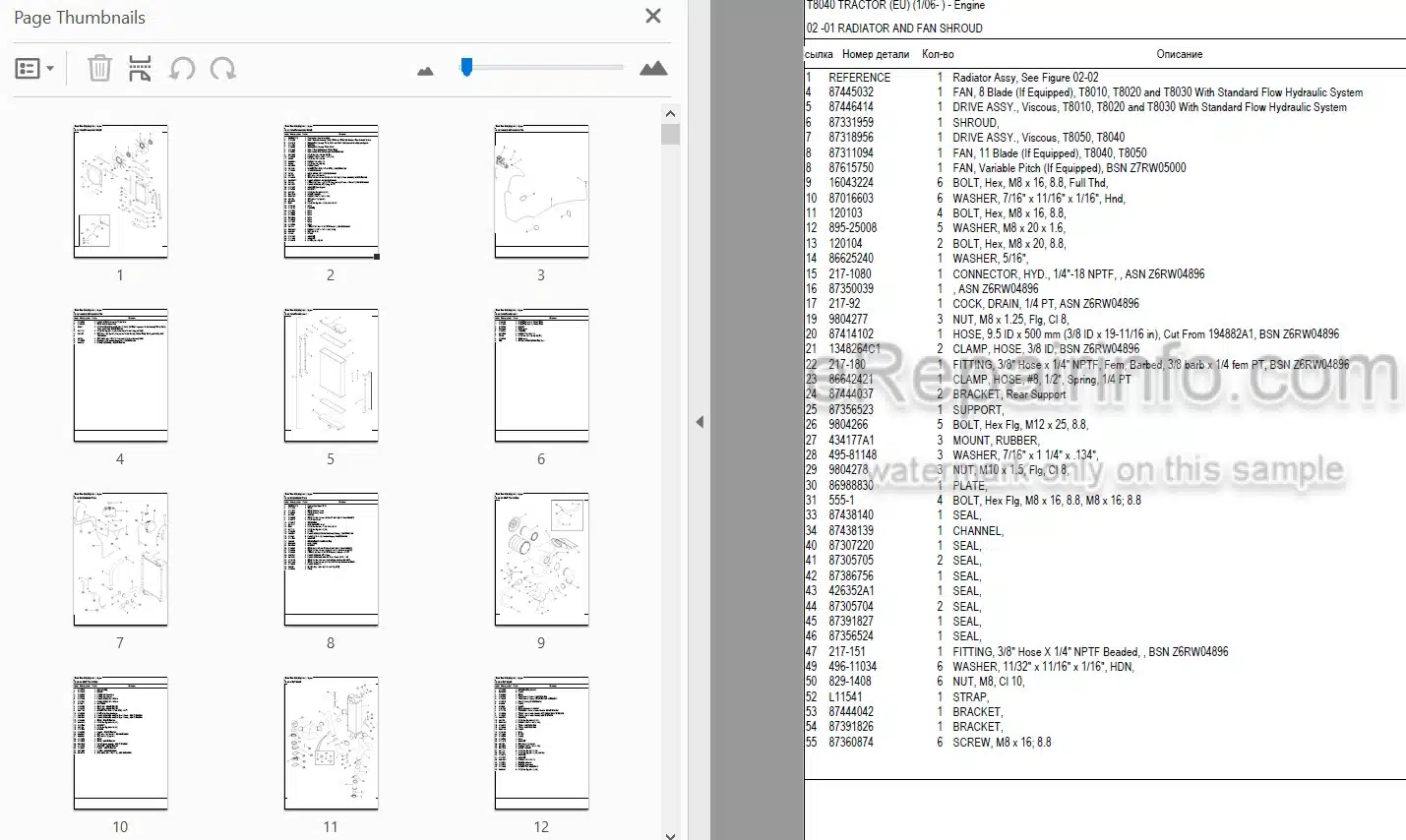The image size is (1406, 840).
Task: Click 'Radiator Assy, See Figure 02-02' text
Action: 1025,78
